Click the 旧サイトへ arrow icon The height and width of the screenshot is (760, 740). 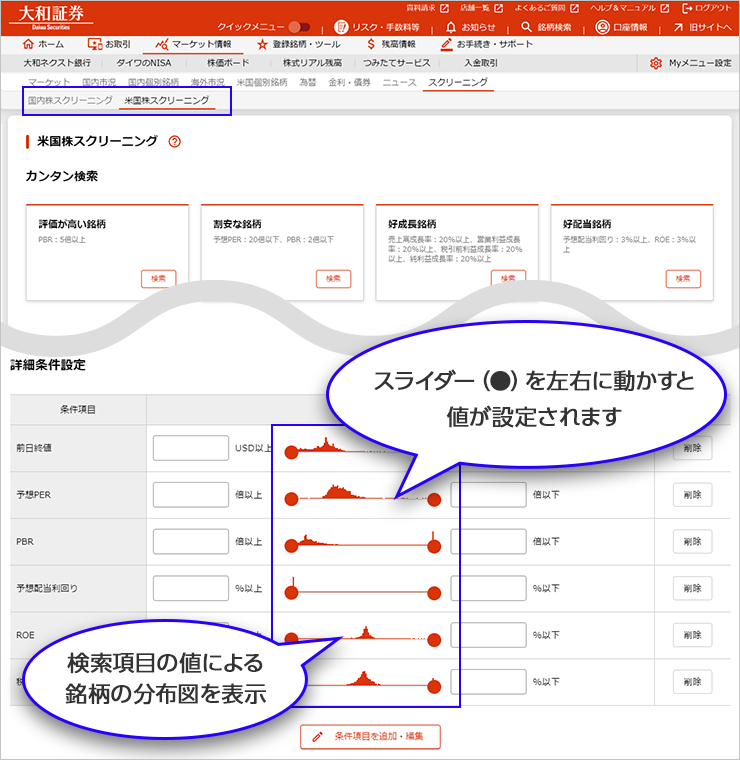(678, 28)
